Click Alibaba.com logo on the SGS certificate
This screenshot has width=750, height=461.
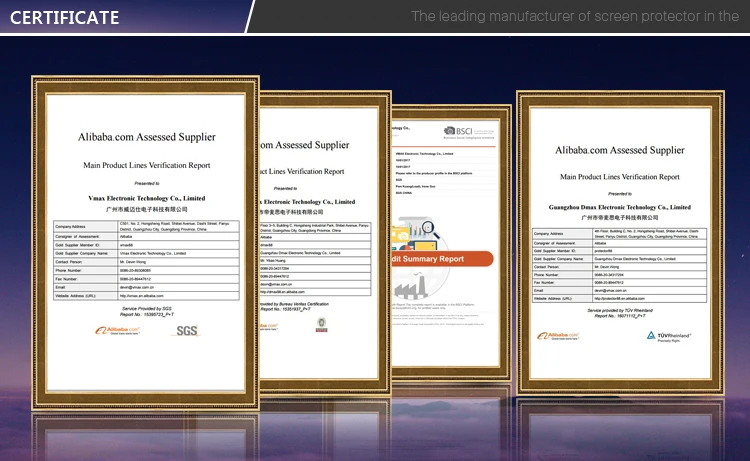point(117,330)
